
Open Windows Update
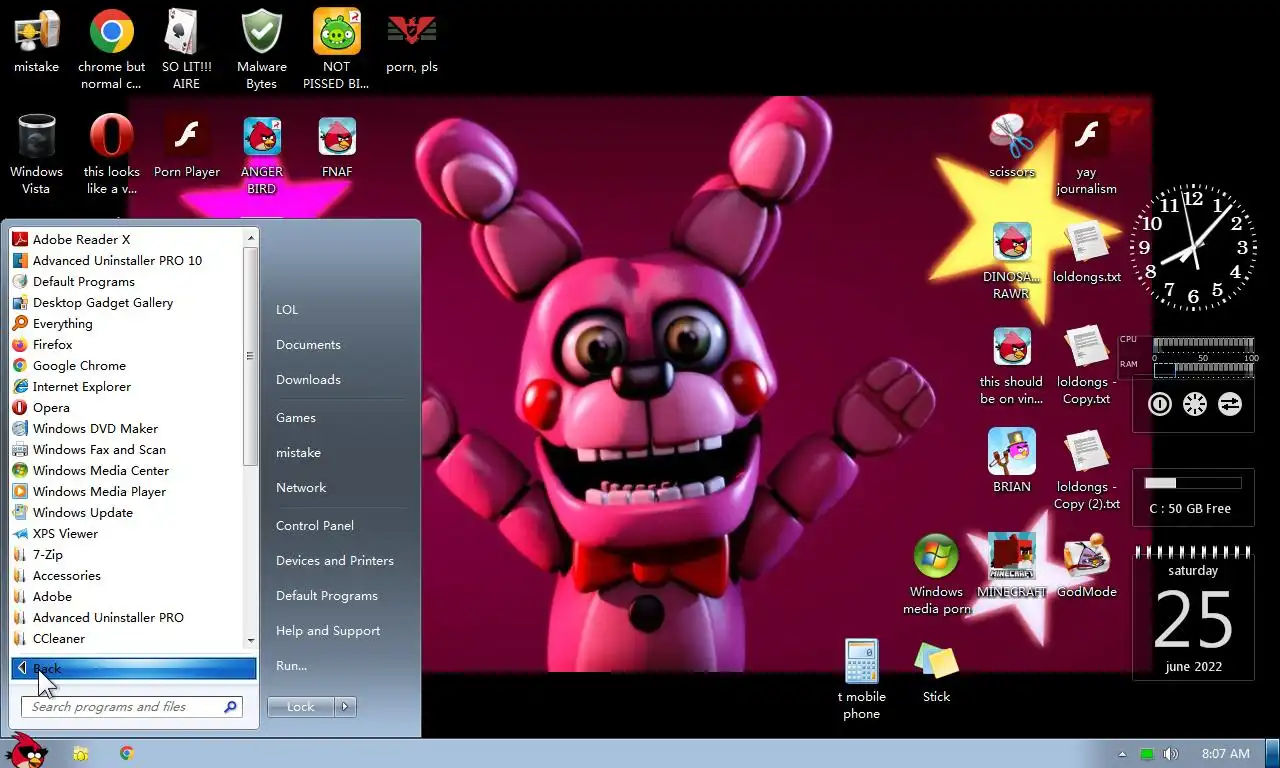pos(127,512)
